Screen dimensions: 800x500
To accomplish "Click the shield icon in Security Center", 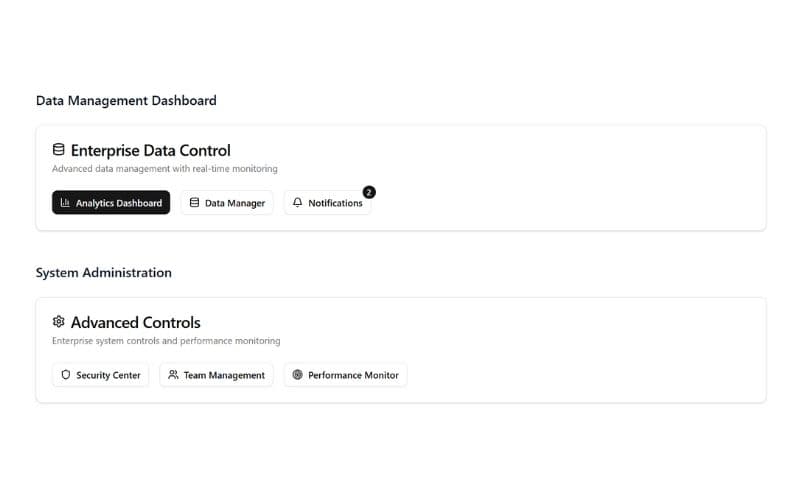I will (66, 375).
